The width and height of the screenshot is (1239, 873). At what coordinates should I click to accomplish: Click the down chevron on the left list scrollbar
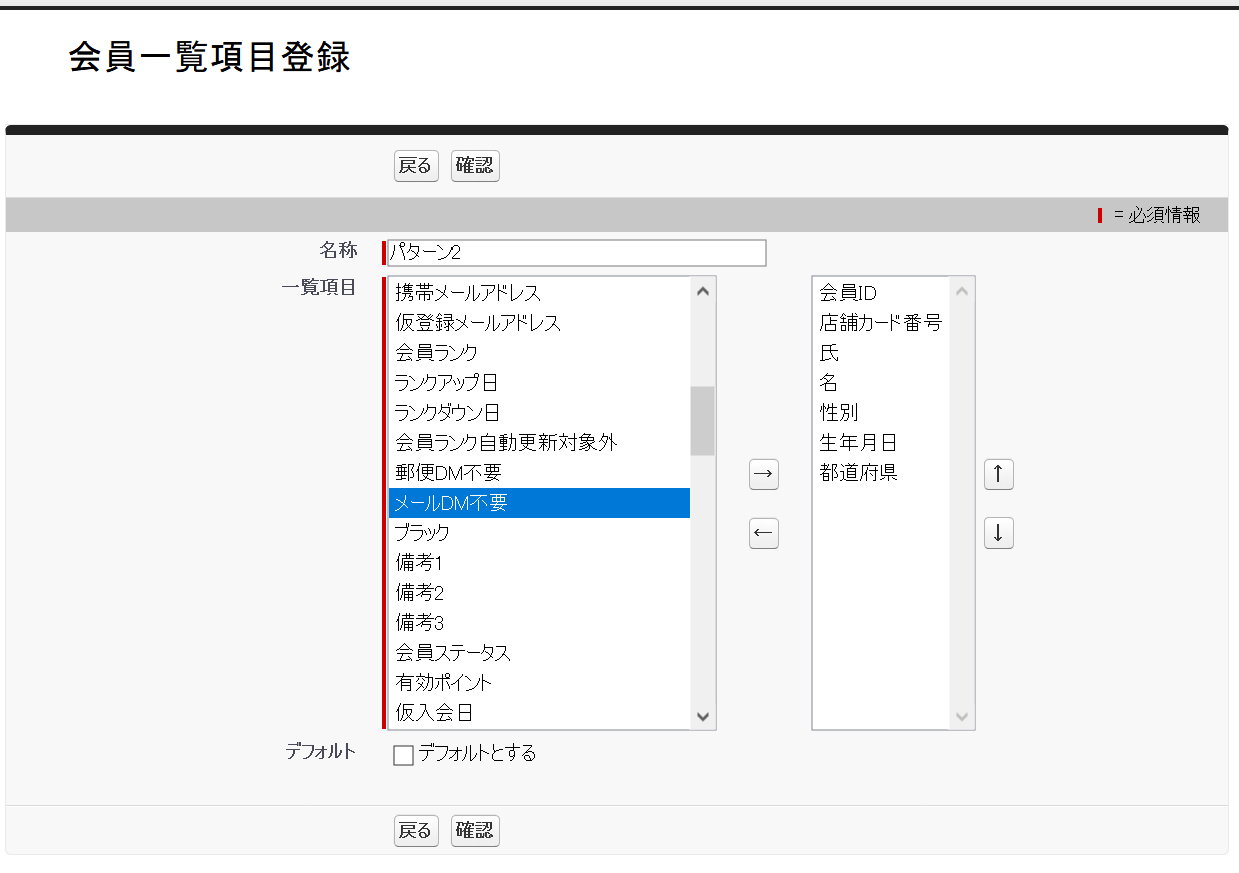tap(703, 716)
